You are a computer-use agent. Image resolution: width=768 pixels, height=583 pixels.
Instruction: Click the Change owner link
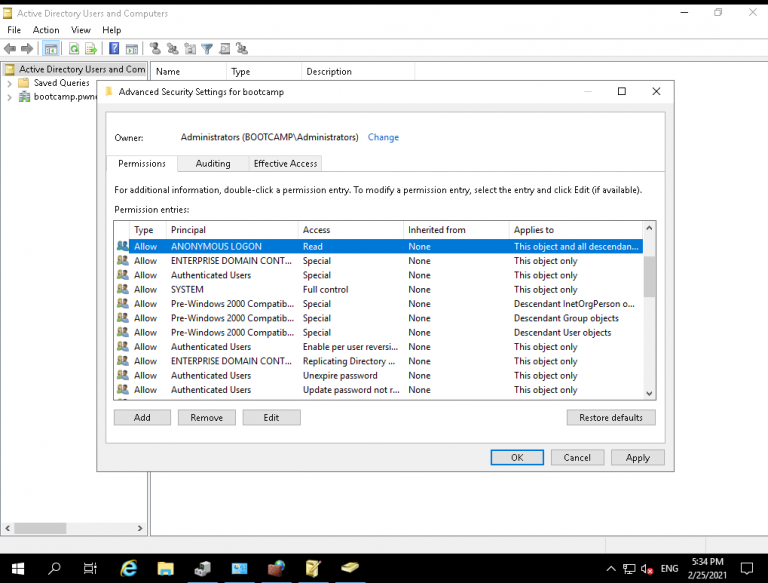coord(383,137)
